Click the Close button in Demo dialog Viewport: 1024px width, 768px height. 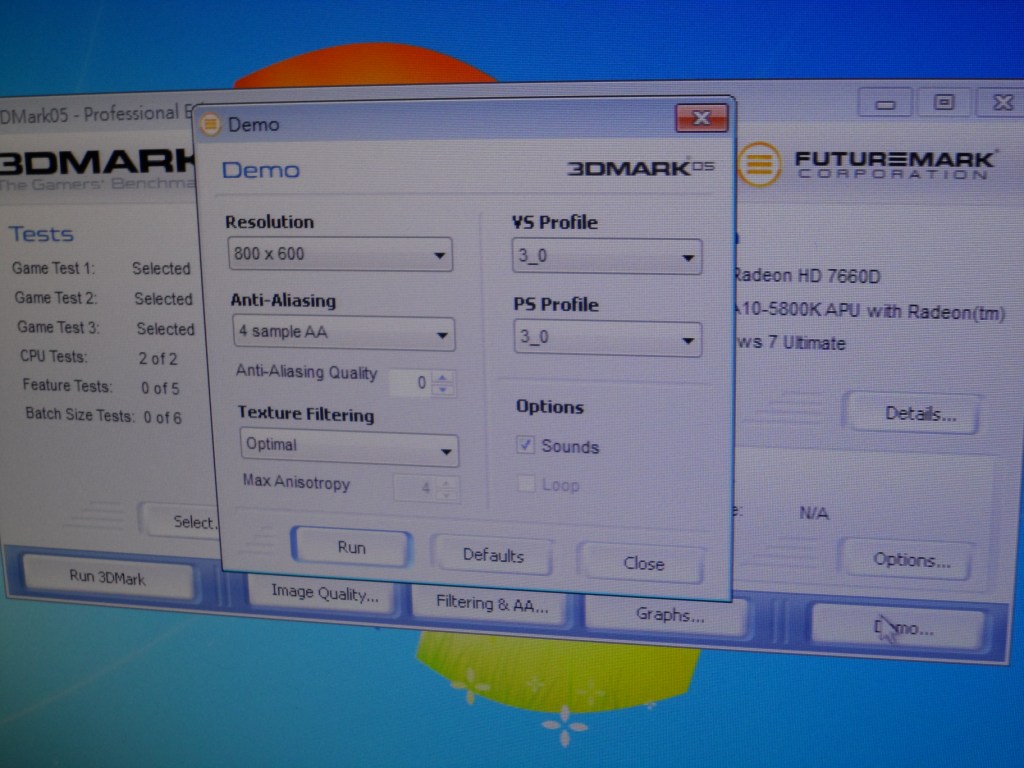click(x=643, y=563)
